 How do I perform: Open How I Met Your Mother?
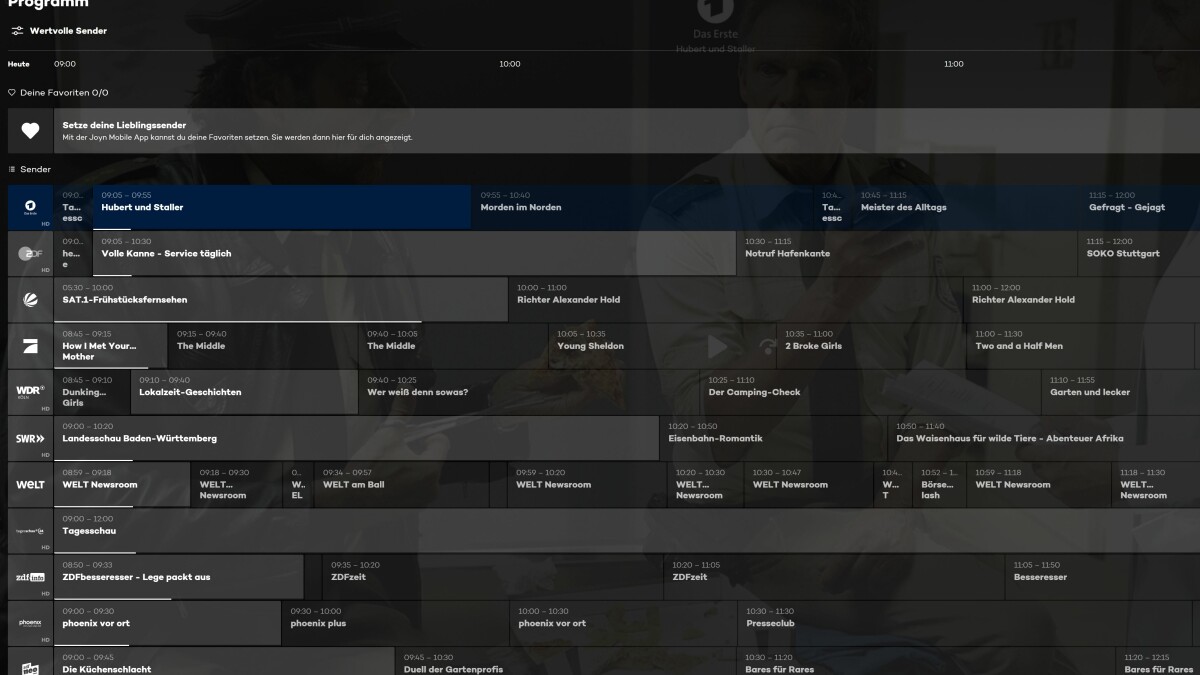(111, 346)
